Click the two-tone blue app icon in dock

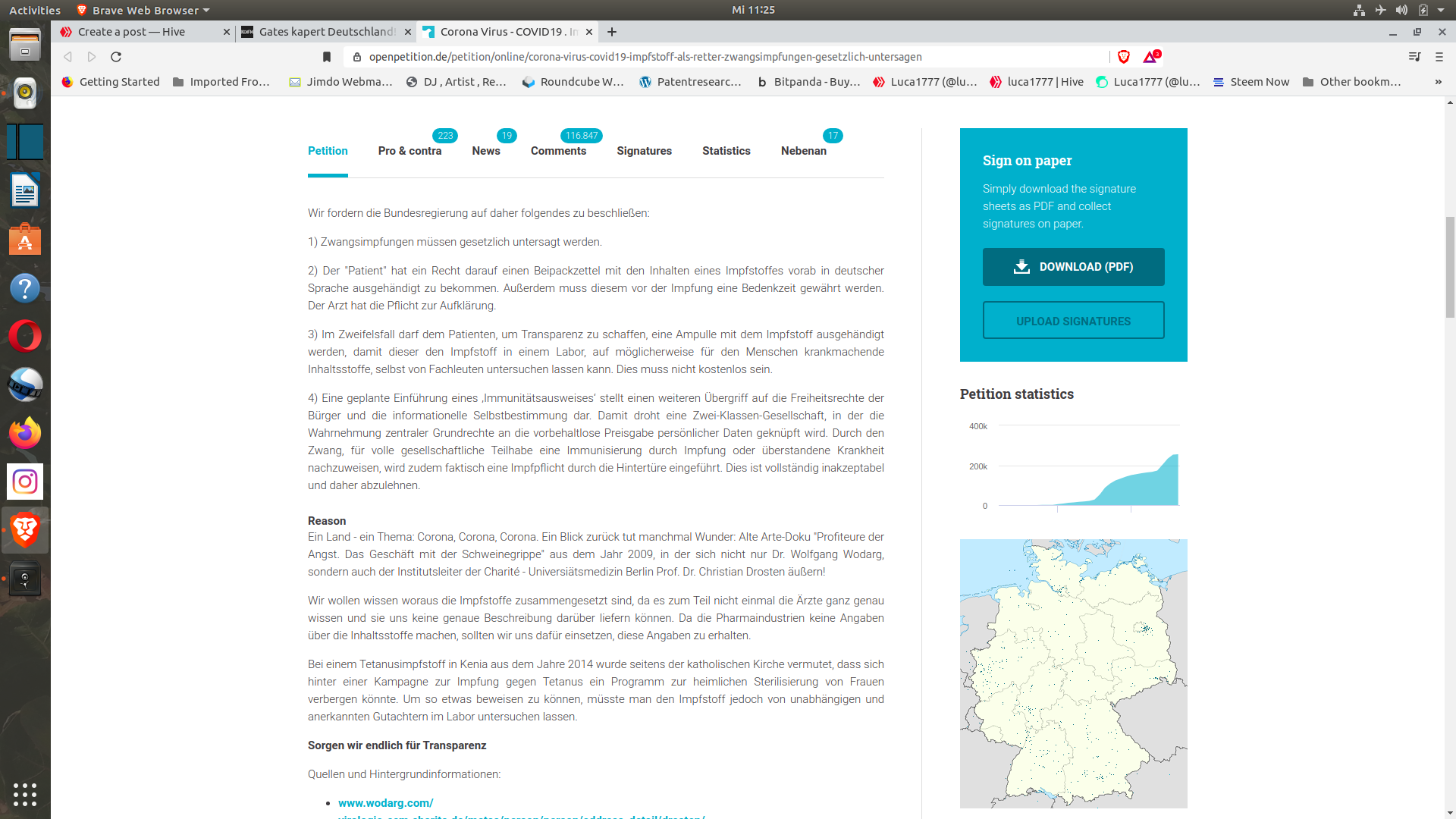click(25, 142)
